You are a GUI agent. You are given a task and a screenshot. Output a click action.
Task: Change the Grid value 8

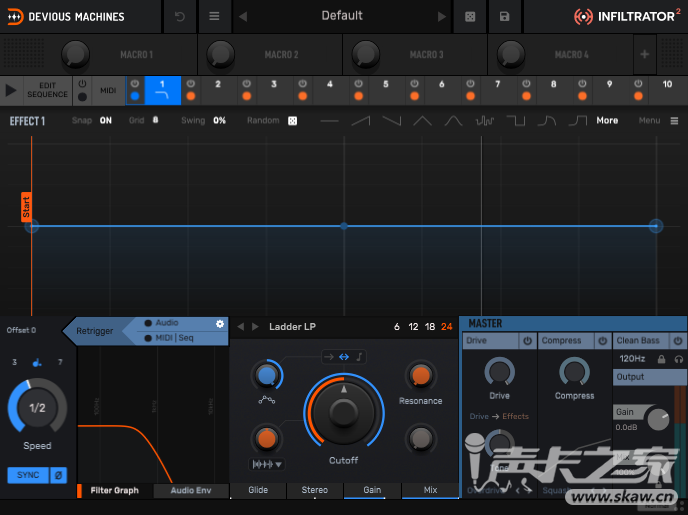[155, 120]
